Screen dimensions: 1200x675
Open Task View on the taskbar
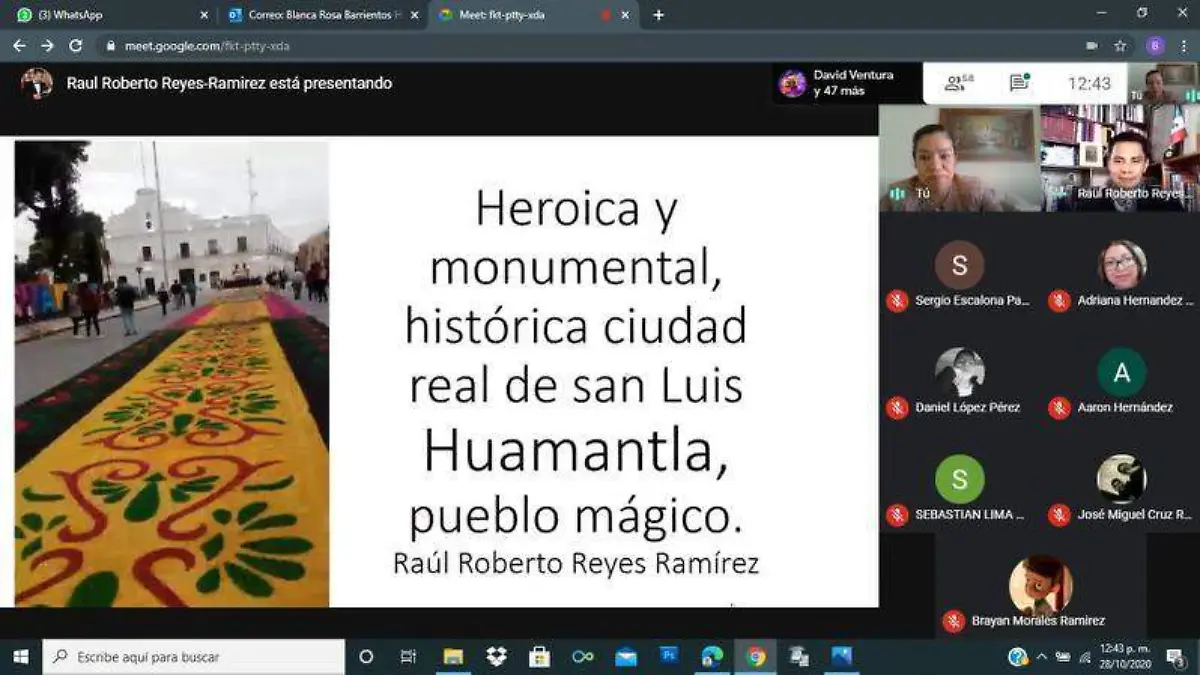pos(408,657)
